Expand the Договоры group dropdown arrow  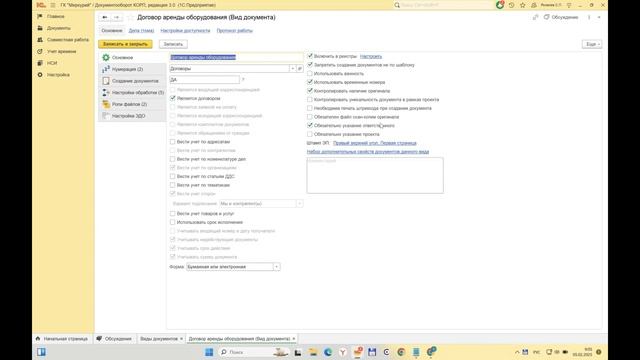point(293,69)
